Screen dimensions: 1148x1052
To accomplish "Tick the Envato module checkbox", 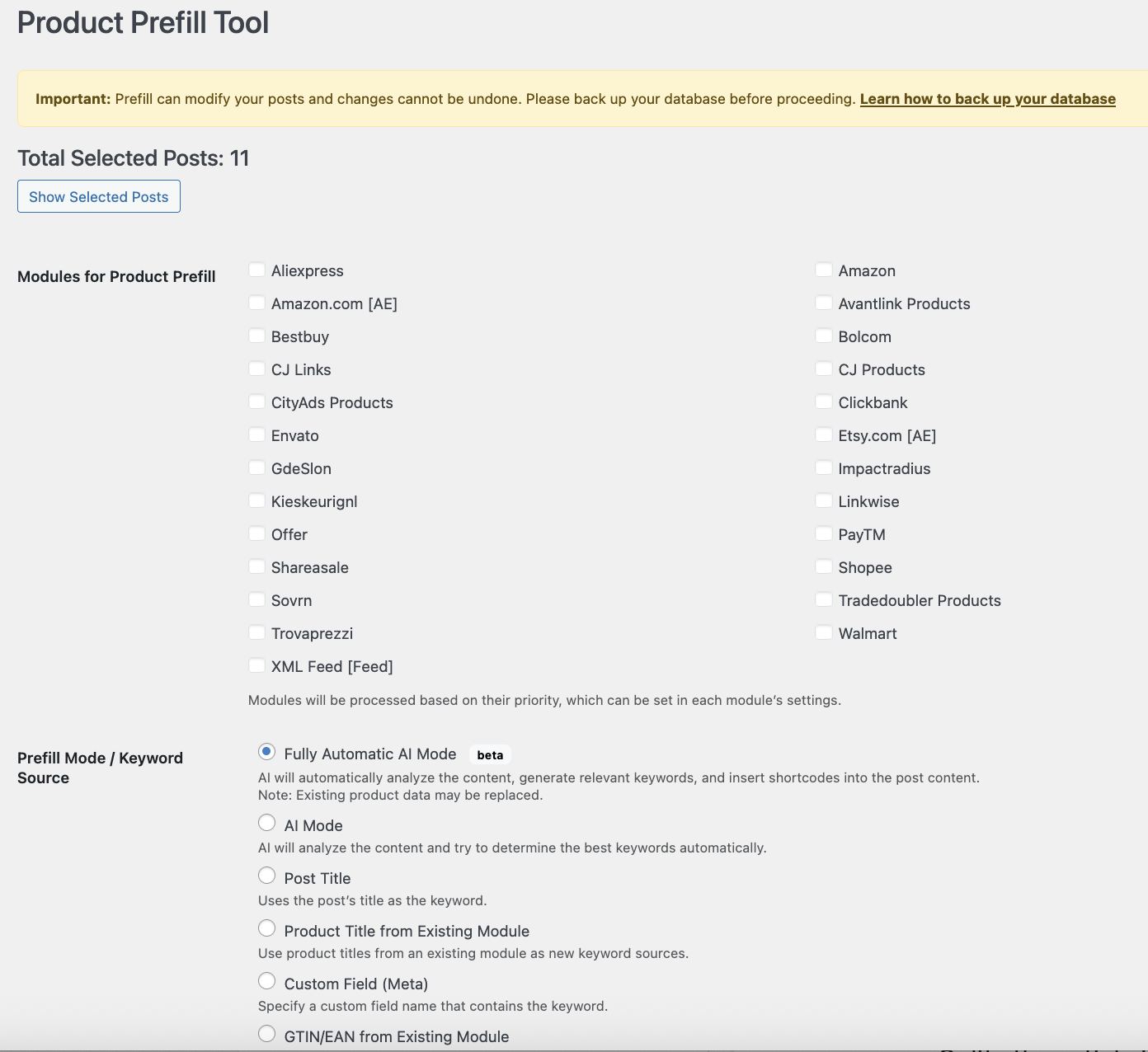I will (257, 435).
